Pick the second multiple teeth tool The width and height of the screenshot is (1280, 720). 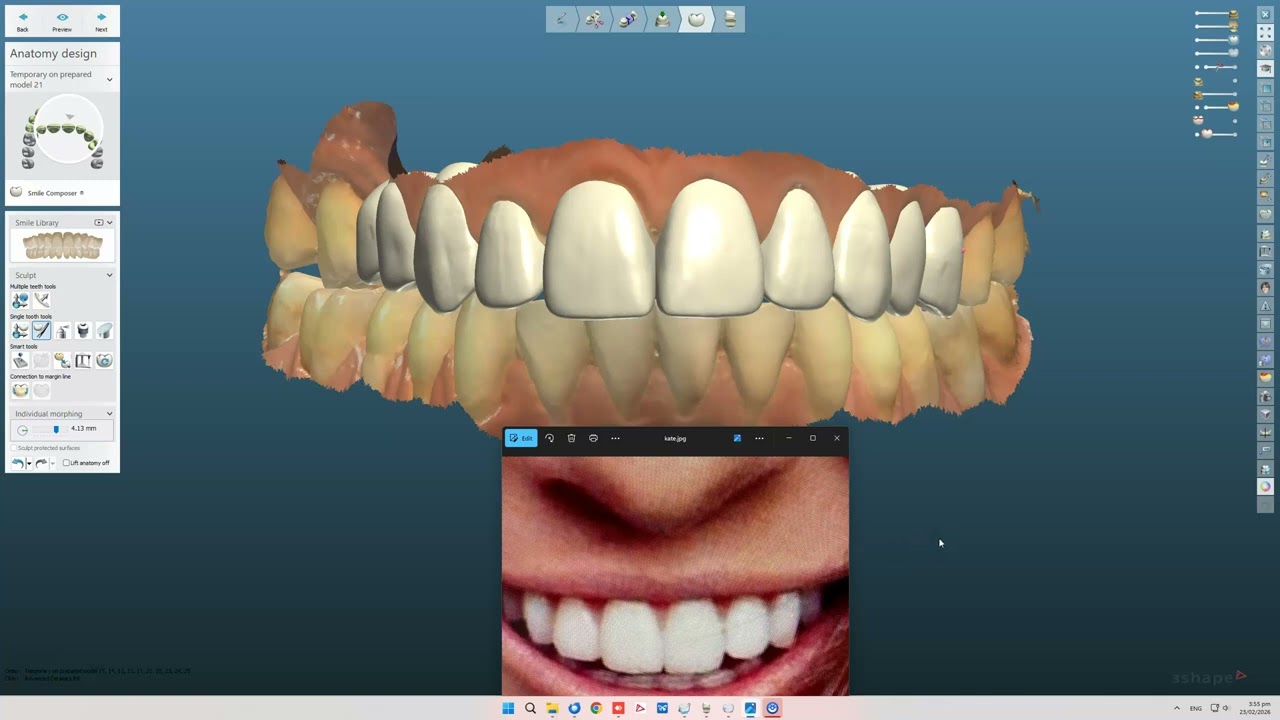(x=41, y=300)
